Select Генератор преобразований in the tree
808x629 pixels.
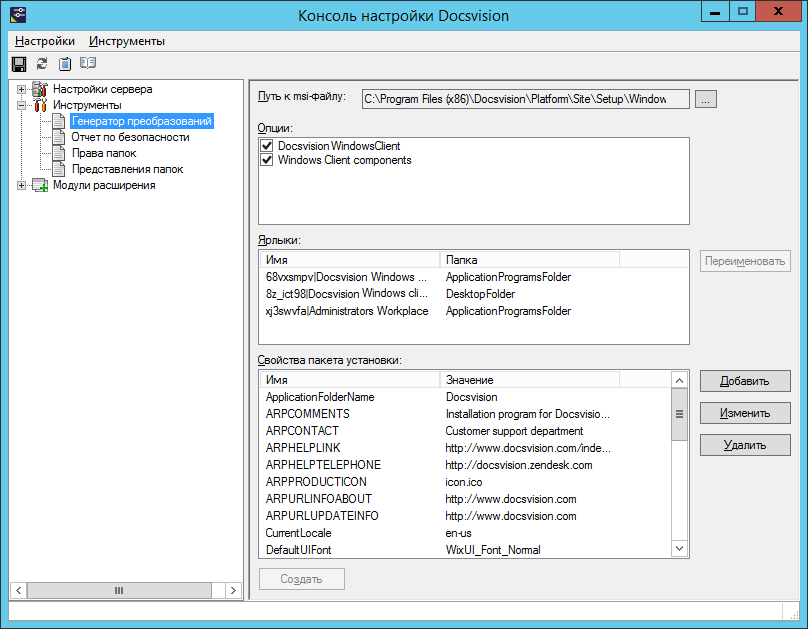pos(142,121)
